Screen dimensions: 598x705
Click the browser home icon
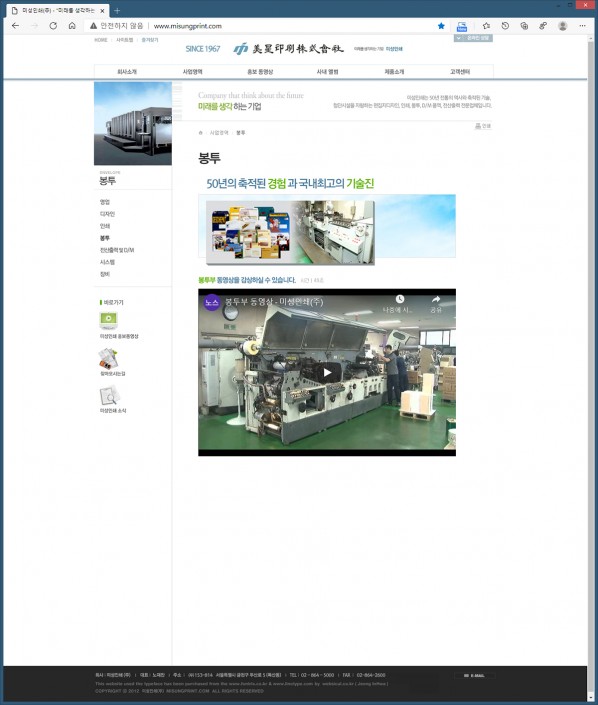[x=72, y=26]
